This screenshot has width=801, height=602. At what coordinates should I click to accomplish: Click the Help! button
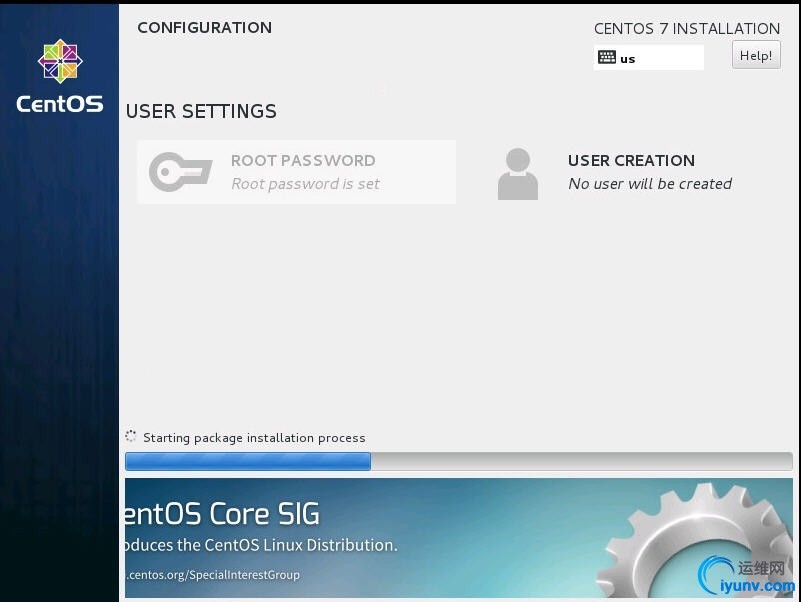click(756, 55)
